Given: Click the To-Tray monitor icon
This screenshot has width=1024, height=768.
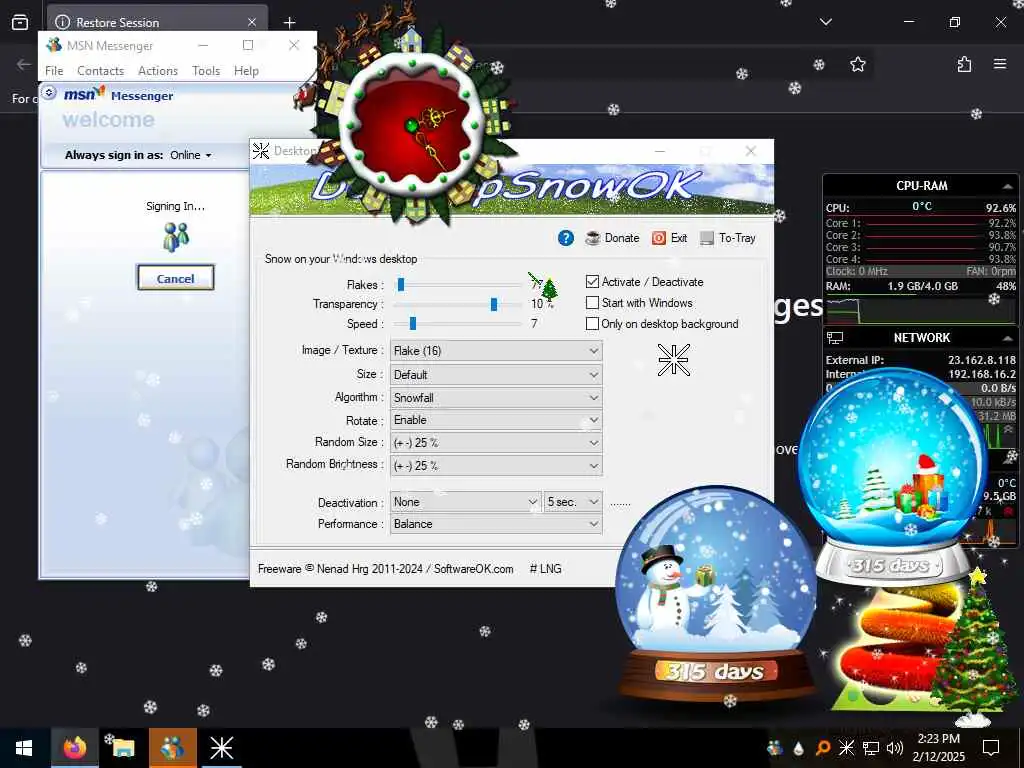Looking at the screenshot, I should [x=707, y=238].
